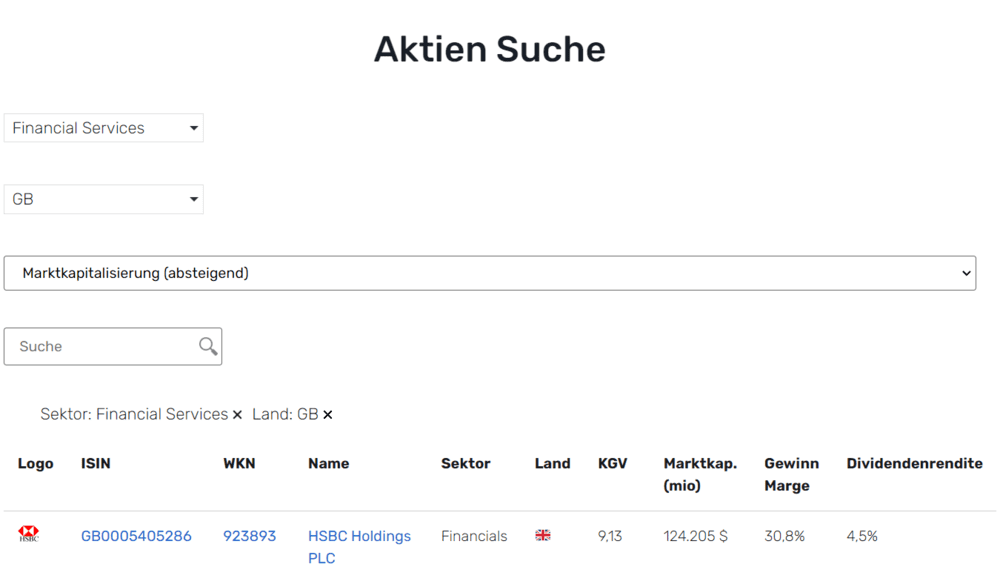
Task: Open the ISIN link GB0005405286
Action: 136,536
